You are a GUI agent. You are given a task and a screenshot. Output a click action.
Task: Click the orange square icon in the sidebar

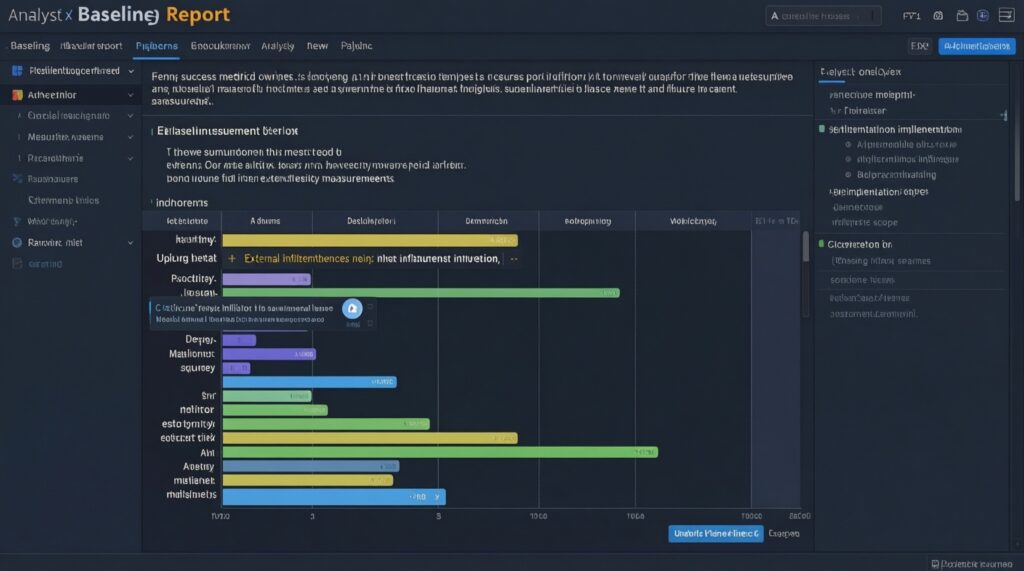(16, 96)
